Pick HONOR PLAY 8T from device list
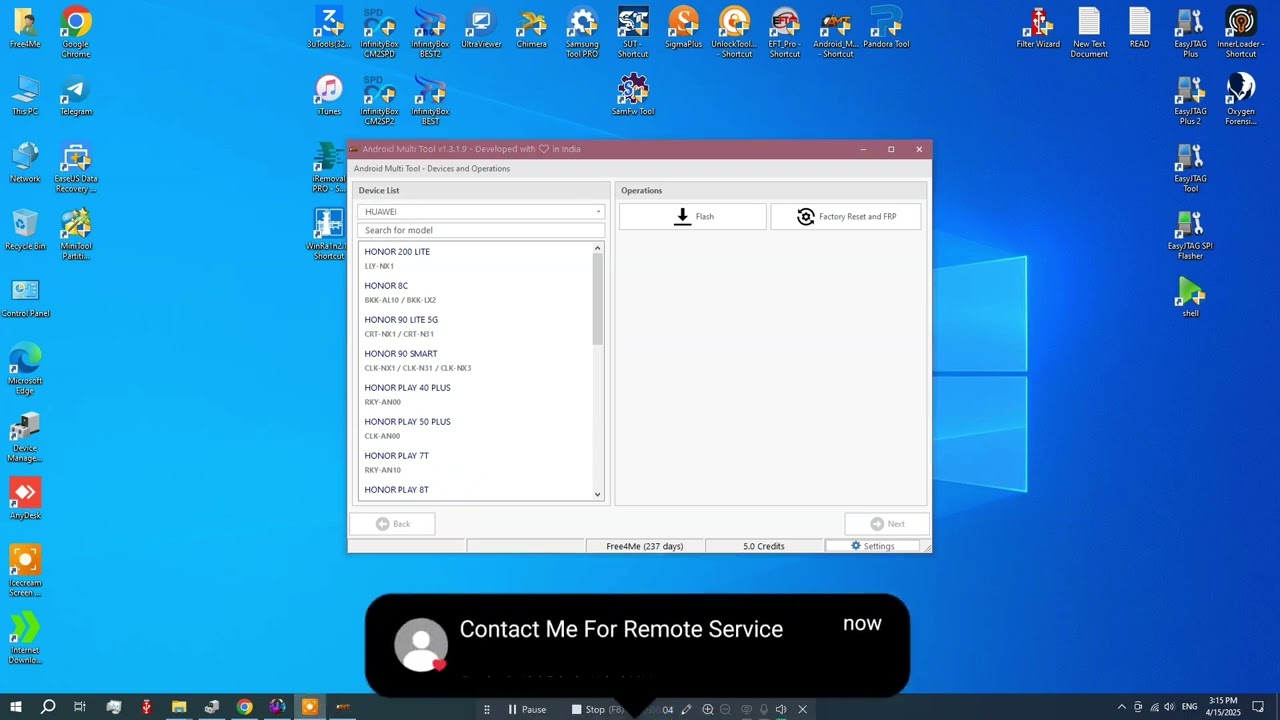Screen dimensions: 1280x720 [475, 490]
